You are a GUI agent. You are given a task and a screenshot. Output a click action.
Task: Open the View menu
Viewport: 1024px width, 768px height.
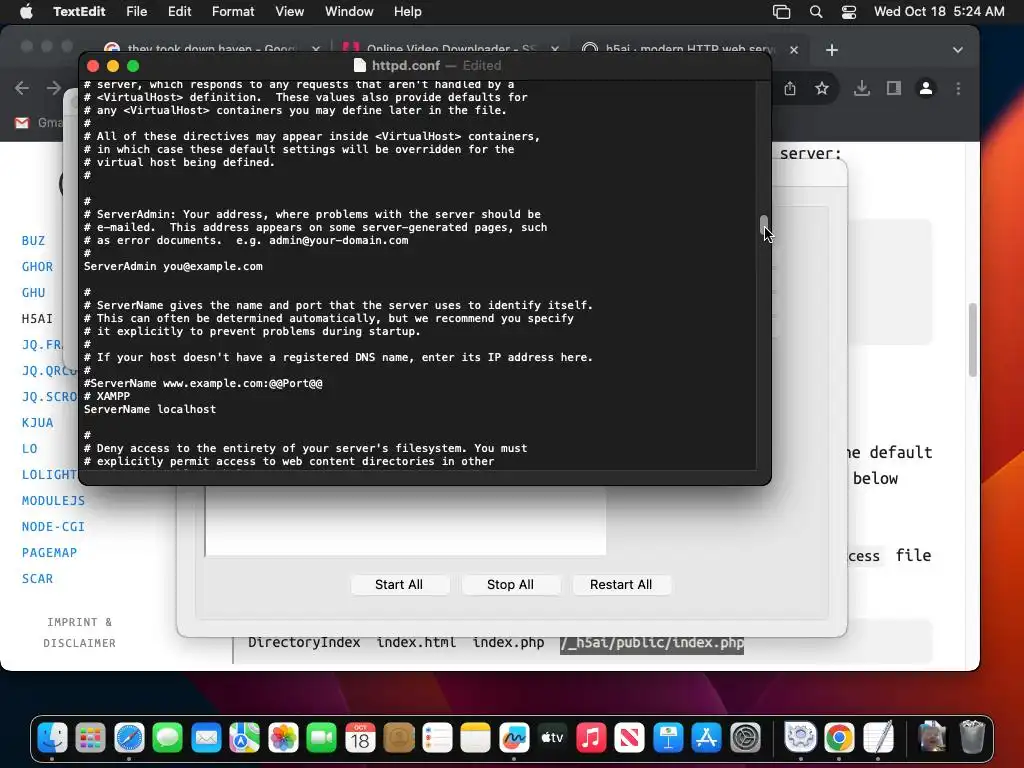289,12
